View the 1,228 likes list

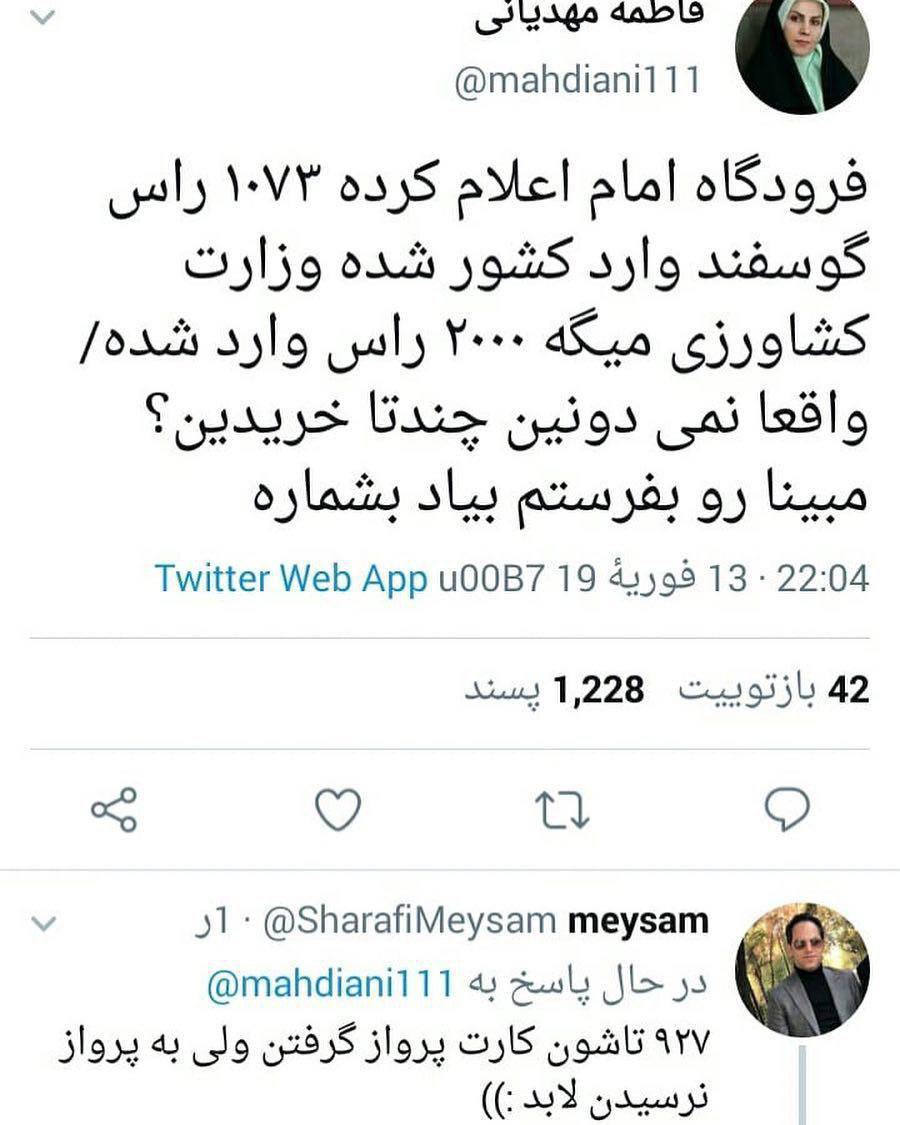(x=554, y=689)
